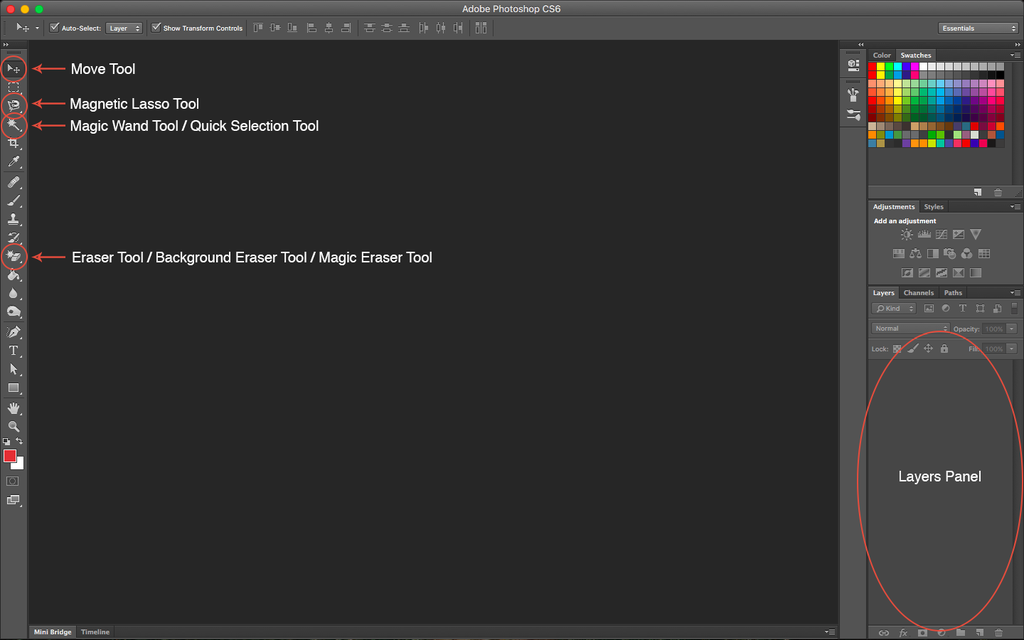Open the Auto-Select Layer dropdown

pos(124,27)
